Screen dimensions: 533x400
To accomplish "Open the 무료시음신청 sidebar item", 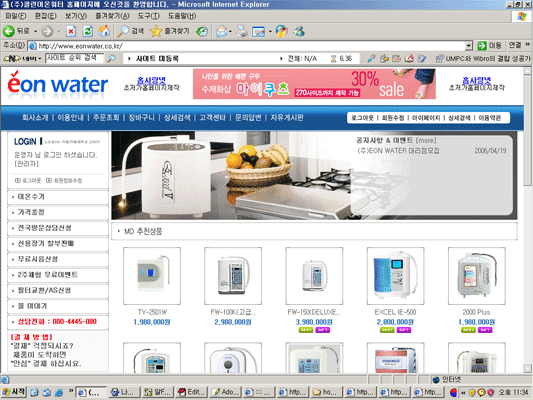I will pyautogui.click(x=58, y=260).
